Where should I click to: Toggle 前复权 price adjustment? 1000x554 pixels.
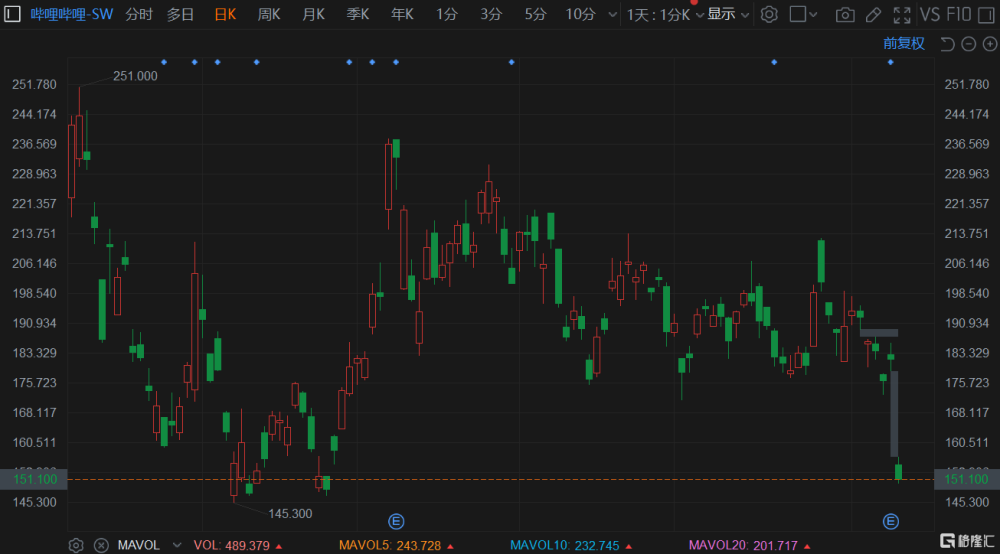tap(904, 44)
